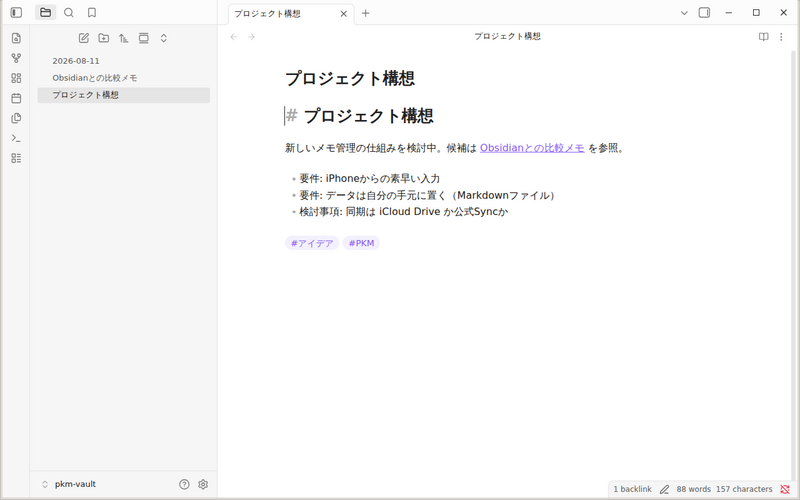Click the bases list icon in ribbon
The width and height of the screenshot is (800, 500).
16,158
